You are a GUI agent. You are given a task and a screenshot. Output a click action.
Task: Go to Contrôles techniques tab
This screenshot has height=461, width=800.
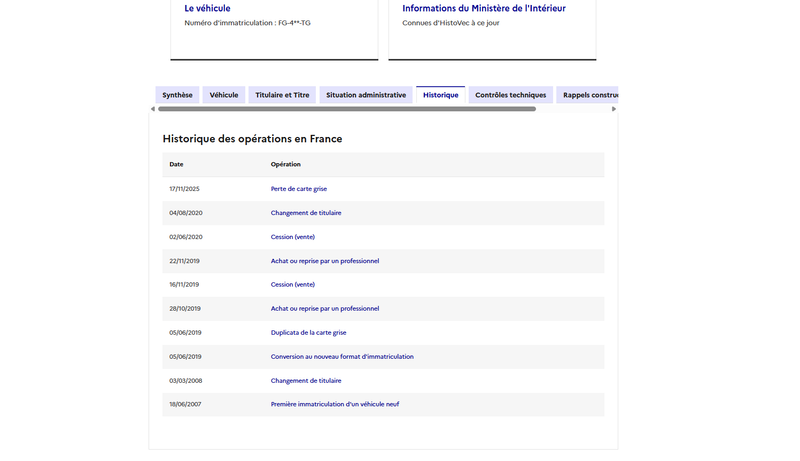point(511,95)
